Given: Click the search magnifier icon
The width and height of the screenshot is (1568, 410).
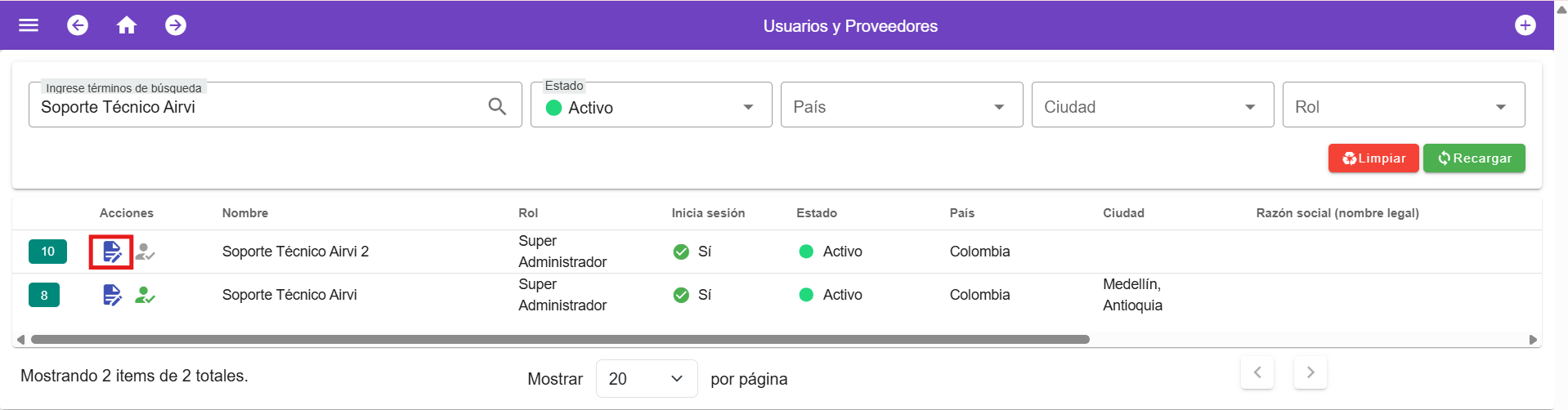Looking at the screenshot, I should pos(497,106).
